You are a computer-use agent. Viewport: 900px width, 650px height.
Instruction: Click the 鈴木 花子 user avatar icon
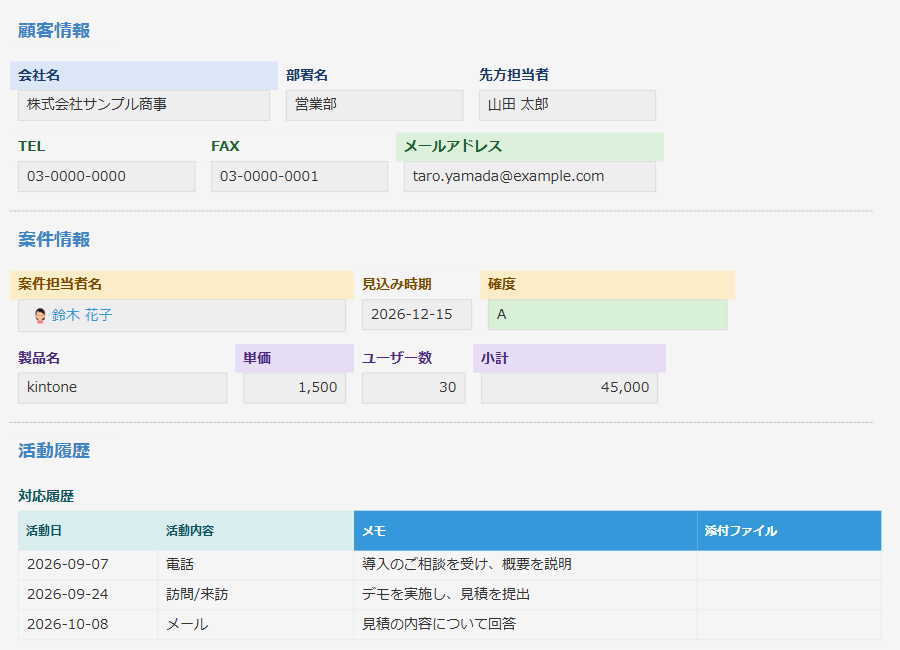pos(40,315)
